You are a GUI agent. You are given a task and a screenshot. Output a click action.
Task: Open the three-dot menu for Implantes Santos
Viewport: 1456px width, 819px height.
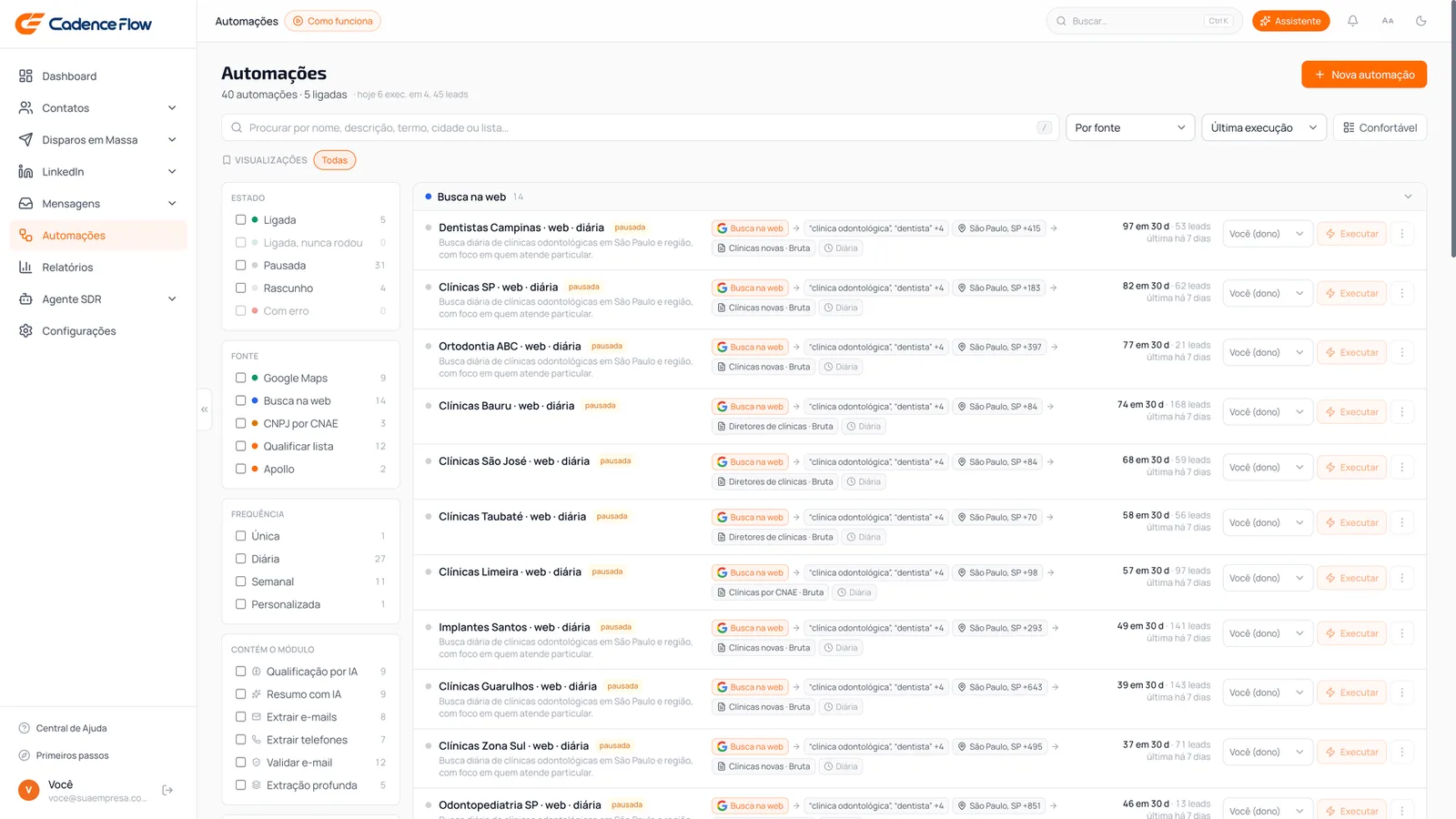pos(1402,633)
